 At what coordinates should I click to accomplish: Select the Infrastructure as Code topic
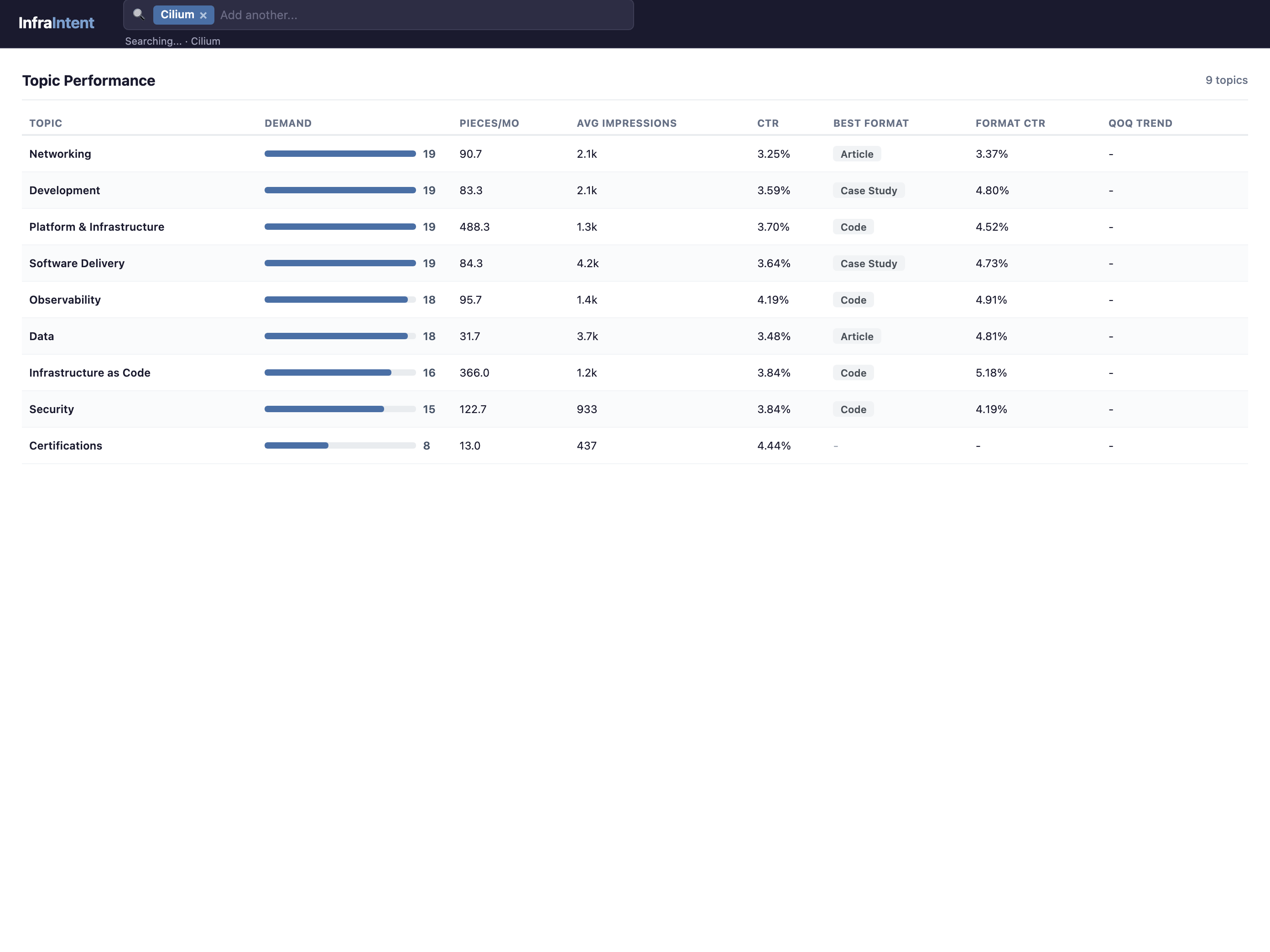(x=89, y=373)
